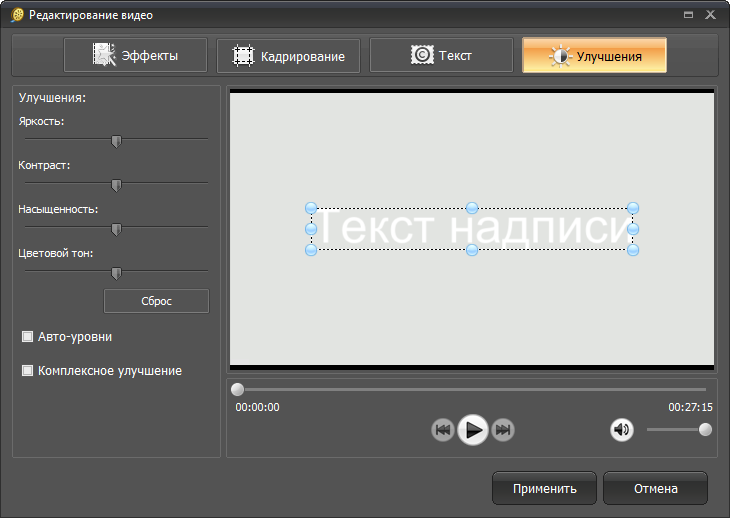
Task: Switch to the Кадрирование tab
Action: (x=288, y=56)
